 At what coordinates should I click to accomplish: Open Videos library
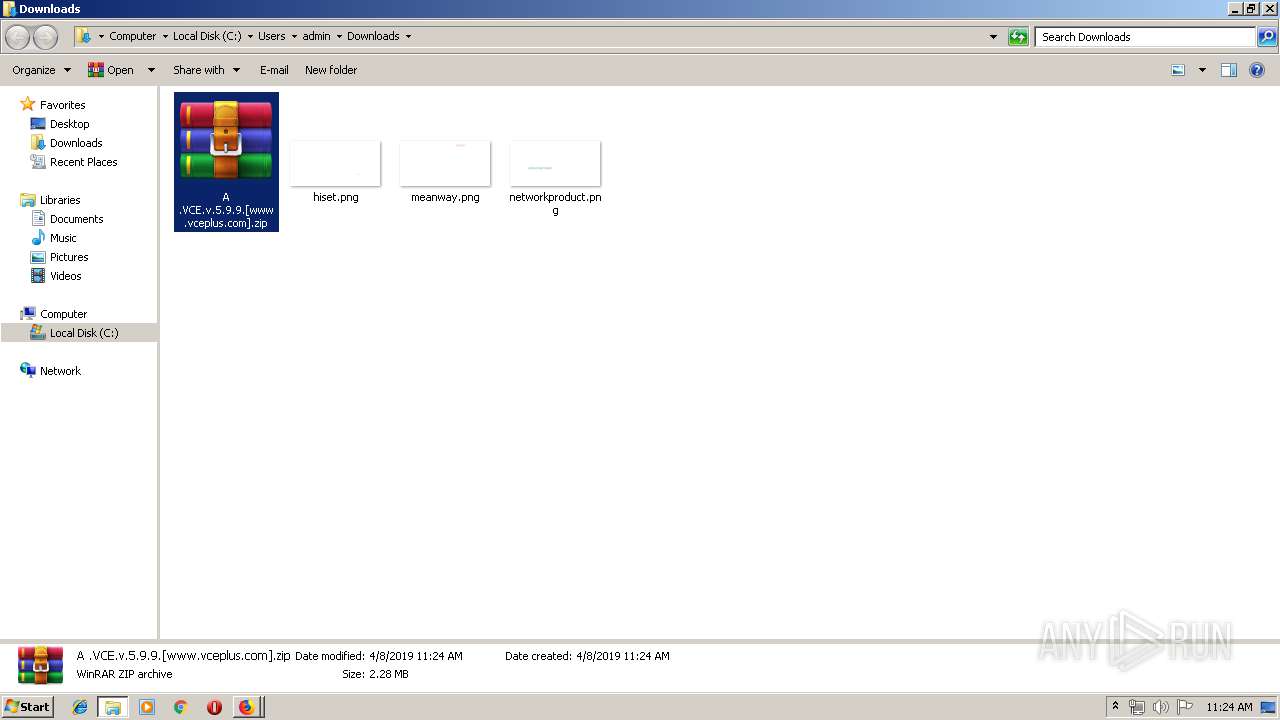(65, 276)
